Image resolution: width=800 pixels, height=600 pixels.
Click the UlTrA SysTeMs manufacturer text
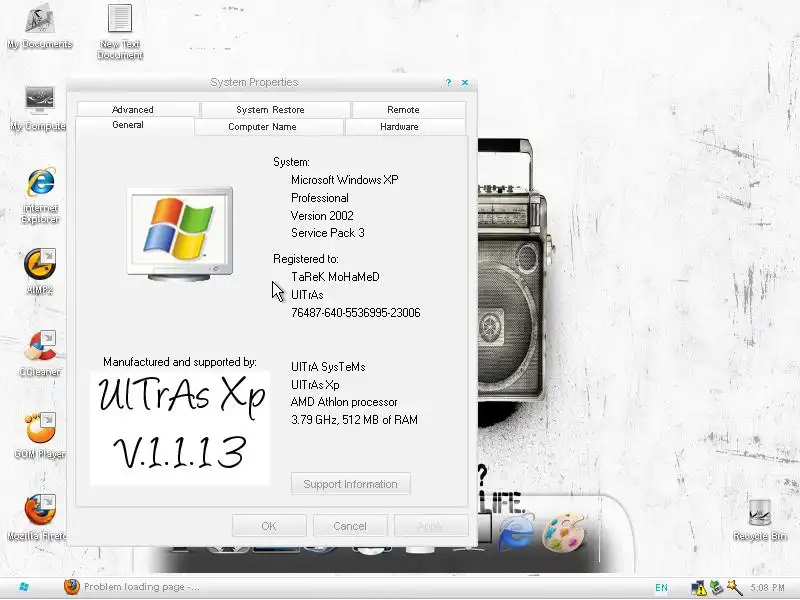[x=328, y=367]
